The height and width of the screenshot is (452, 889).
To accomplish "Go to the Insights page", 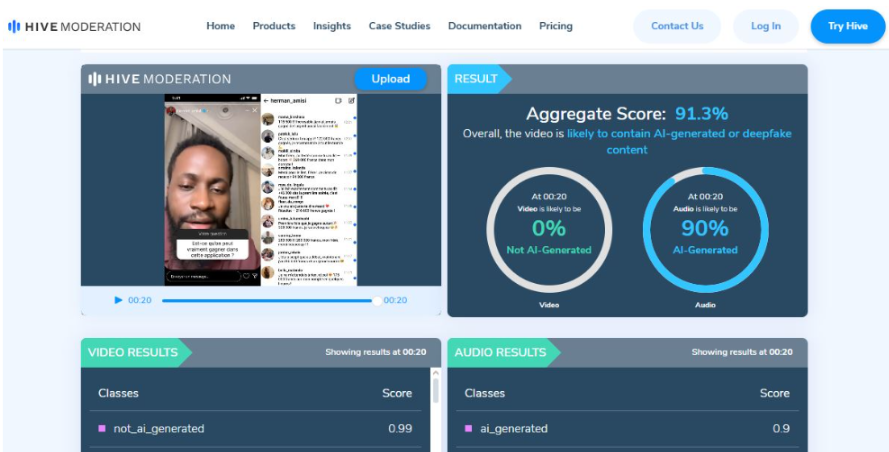I will [x=332, y=26].
